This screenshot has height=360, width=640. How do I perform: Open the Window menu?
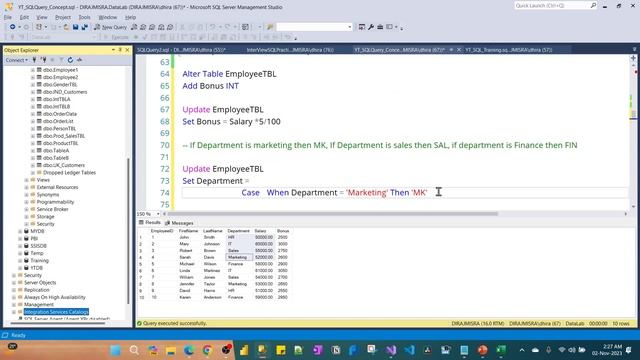pyautogui.click(x=108, y=17)
